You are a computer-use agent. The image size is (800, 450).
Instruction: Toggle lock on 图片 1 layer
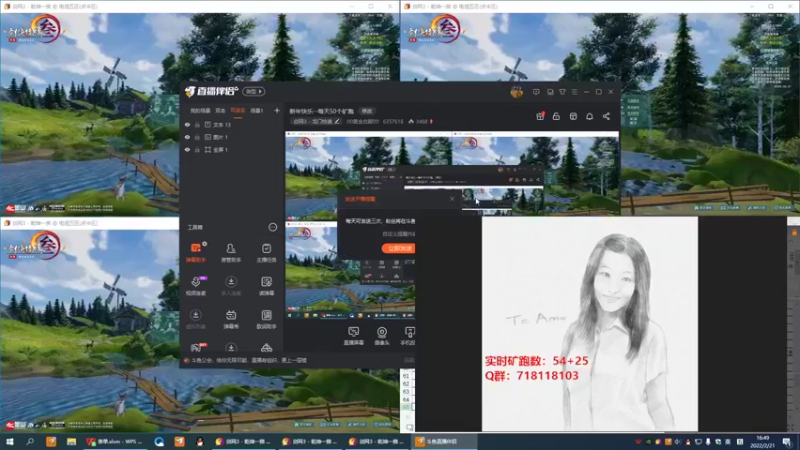pyautogui.click(x=197, y=137)
